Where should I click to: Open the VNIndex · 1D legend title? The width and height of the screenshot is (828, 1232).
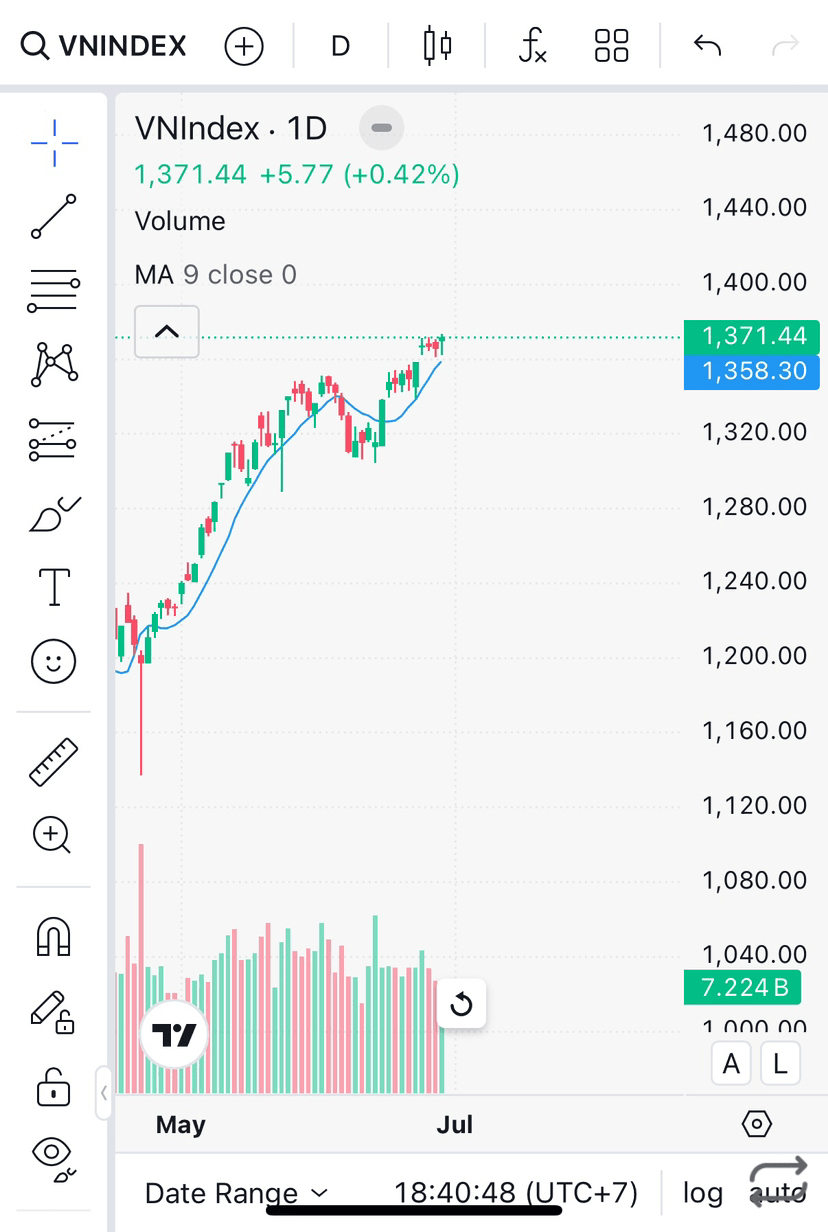pyautogui.click(x=231, y=128)
